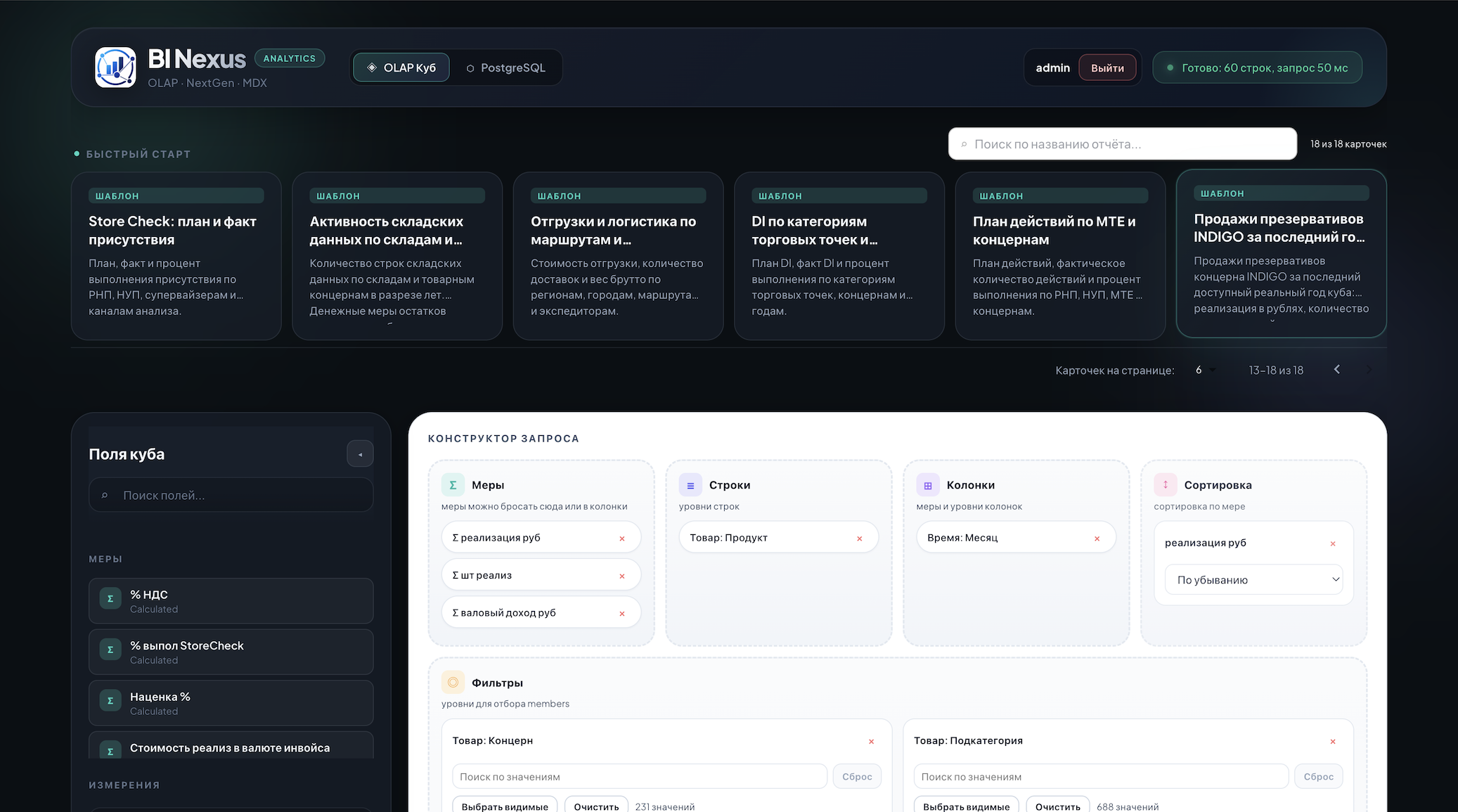Viewport: 1458px width, 812px height.
Task: Open План действий по МТЕ template
Action: (1060, 256)
